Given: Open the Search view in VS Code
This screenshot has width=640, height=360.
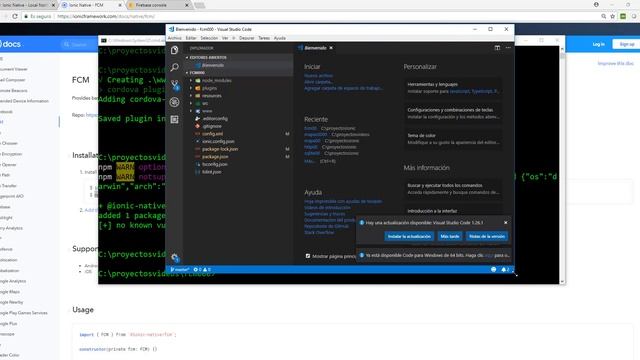Looking at the screenshot, I should tap(175, 67).
